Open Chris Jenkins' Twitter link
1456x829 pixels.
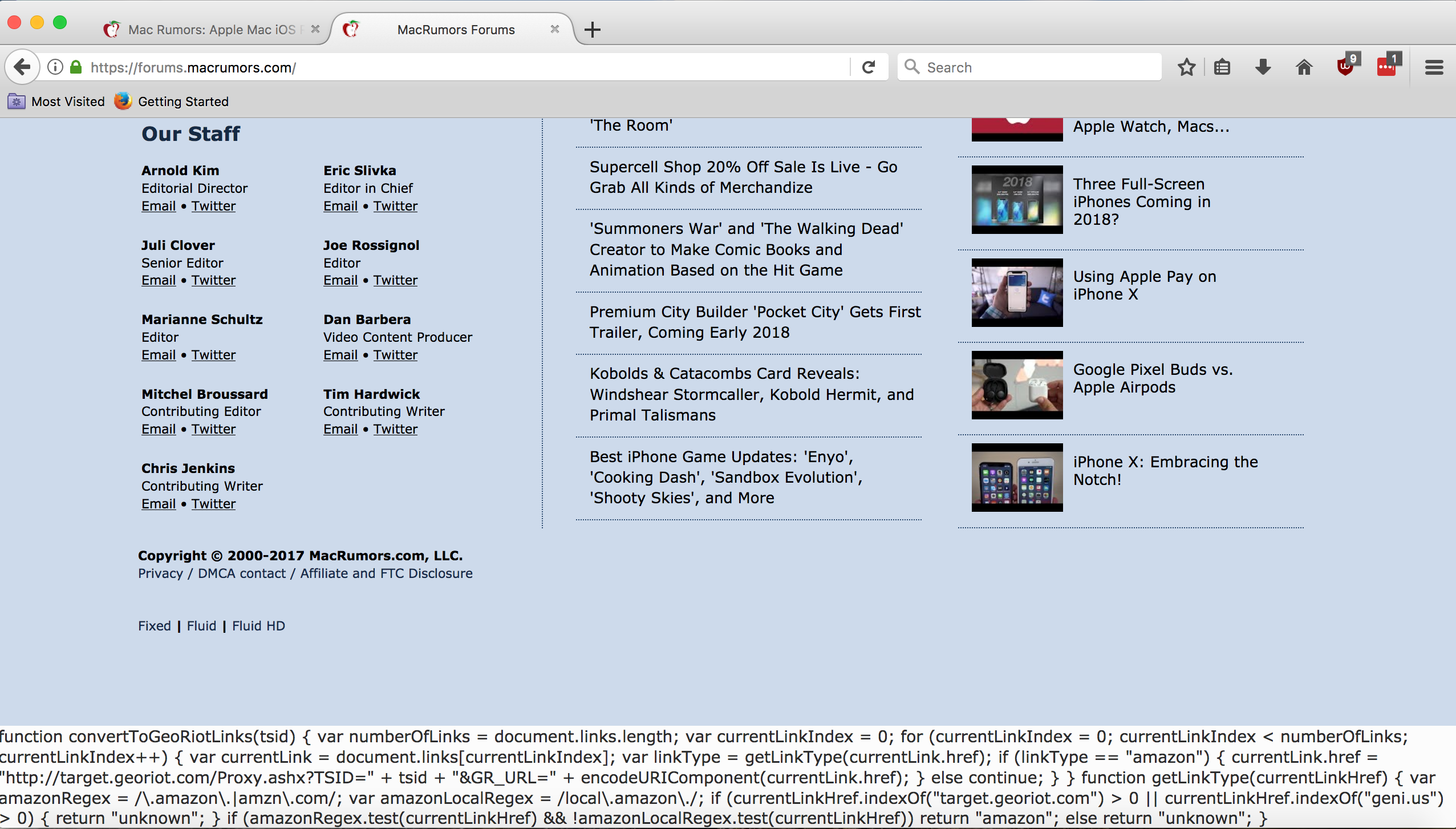[213, 504]
